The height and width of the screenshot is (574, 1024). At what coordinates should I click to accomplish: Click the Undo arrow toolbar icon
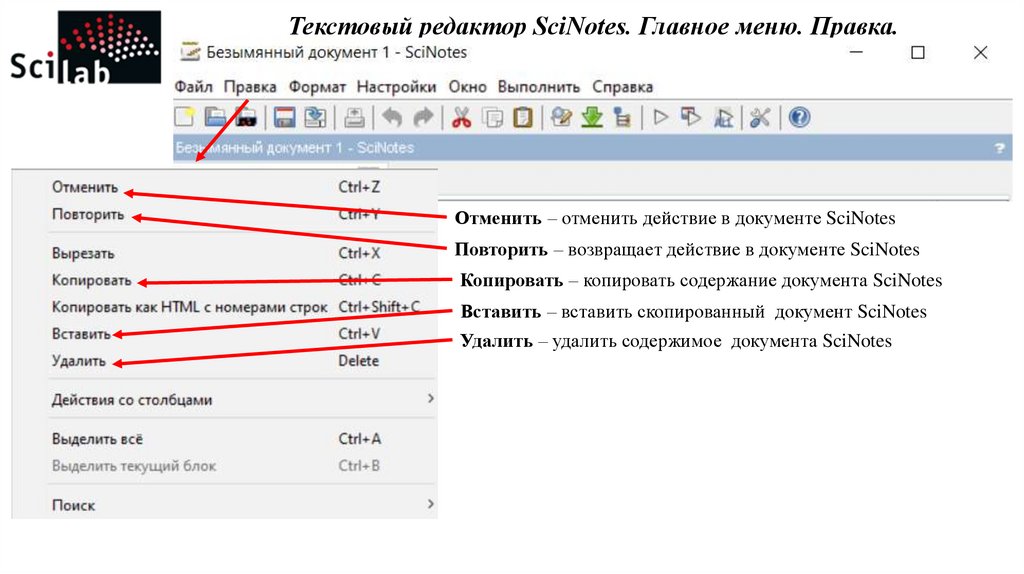(392, 118)
